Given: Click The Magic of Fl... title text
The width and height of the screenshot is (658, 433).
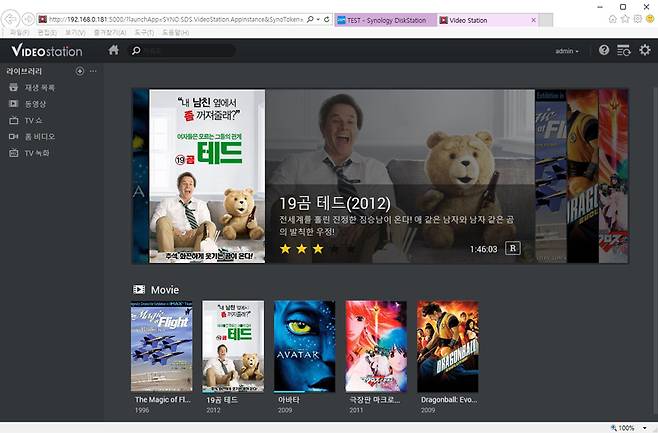Looking at the screenshot, I should [163, 400].
